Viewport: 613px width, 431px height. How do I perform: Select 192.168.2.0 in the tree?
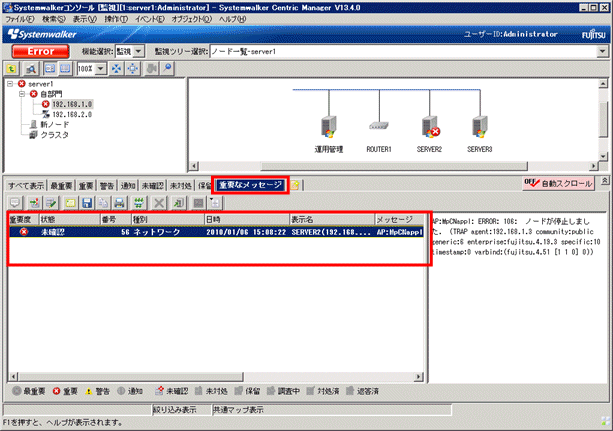click(x=72, y=114)
